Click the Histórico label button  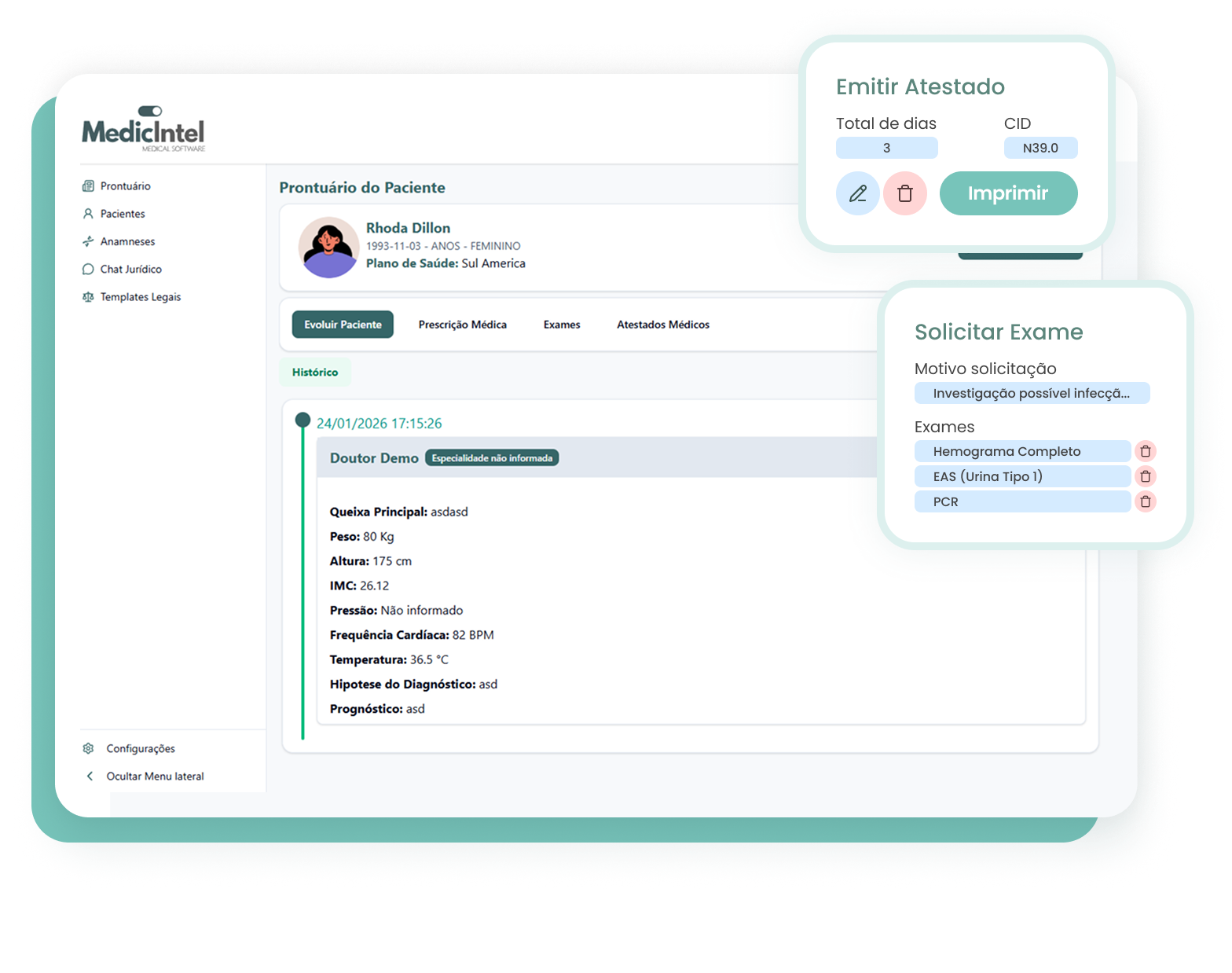tap(315, 373)
